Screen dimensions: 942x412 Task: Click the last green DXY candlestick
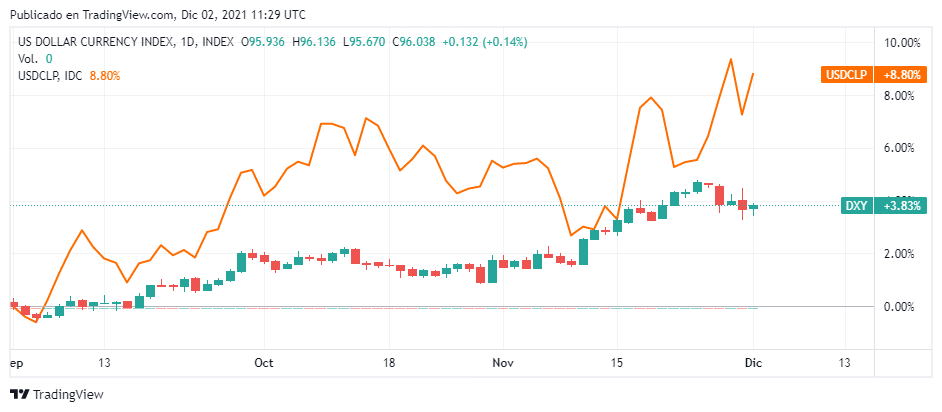click(x=753, y=208)
